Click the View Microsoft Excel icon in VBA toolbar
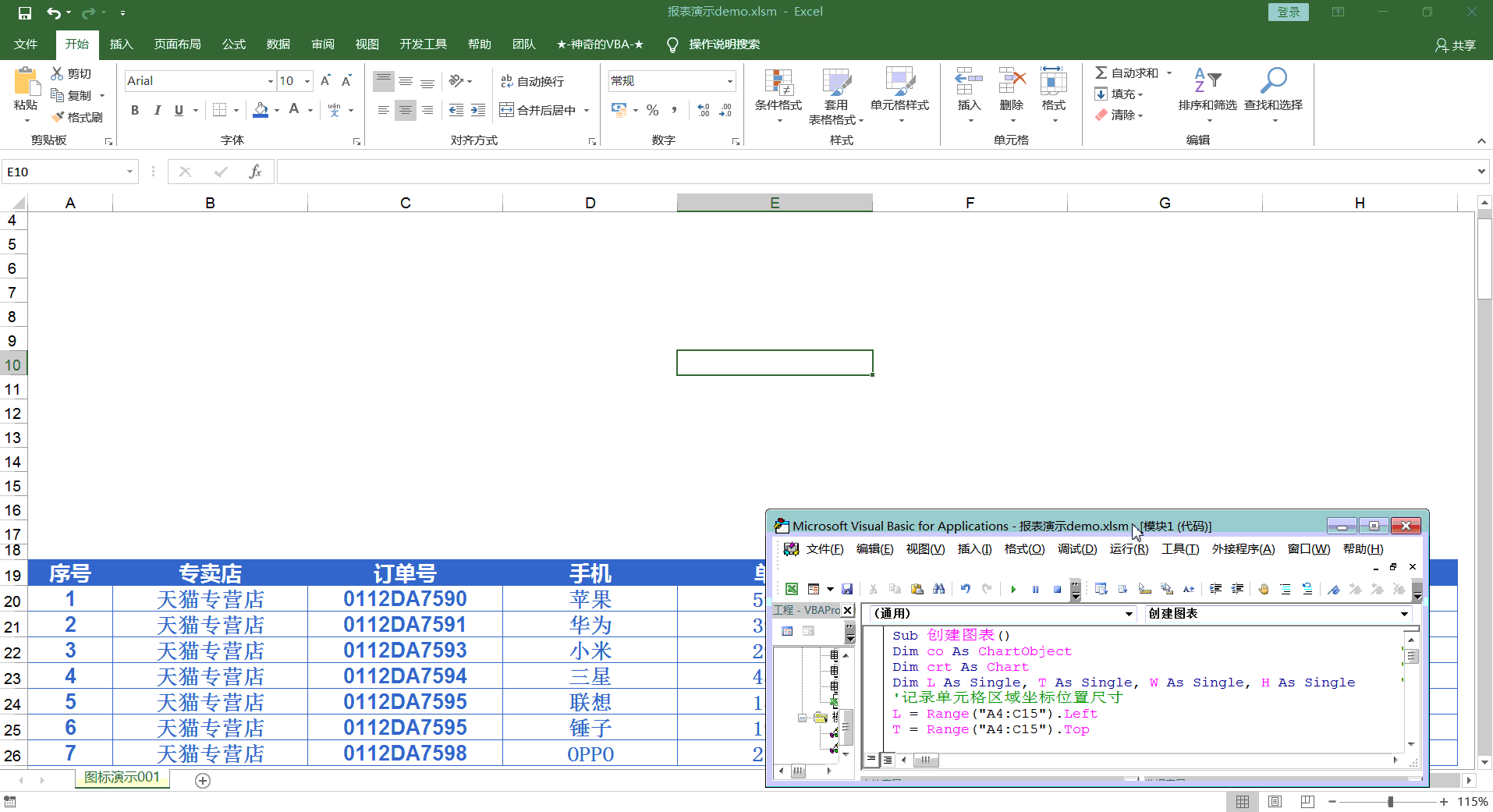Screen dimensions: 1493x812 click(792, 589)
